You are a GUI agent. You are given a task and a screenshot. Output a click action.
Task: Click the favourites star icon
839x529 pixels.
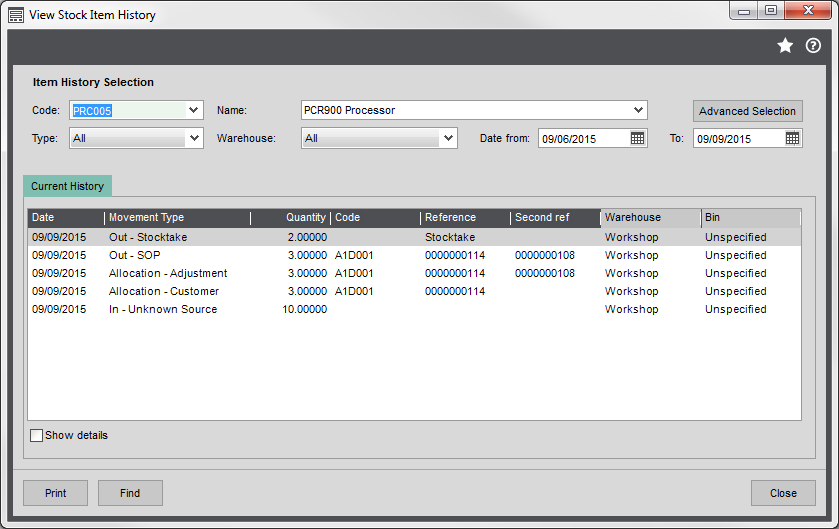tap(785, 46)
